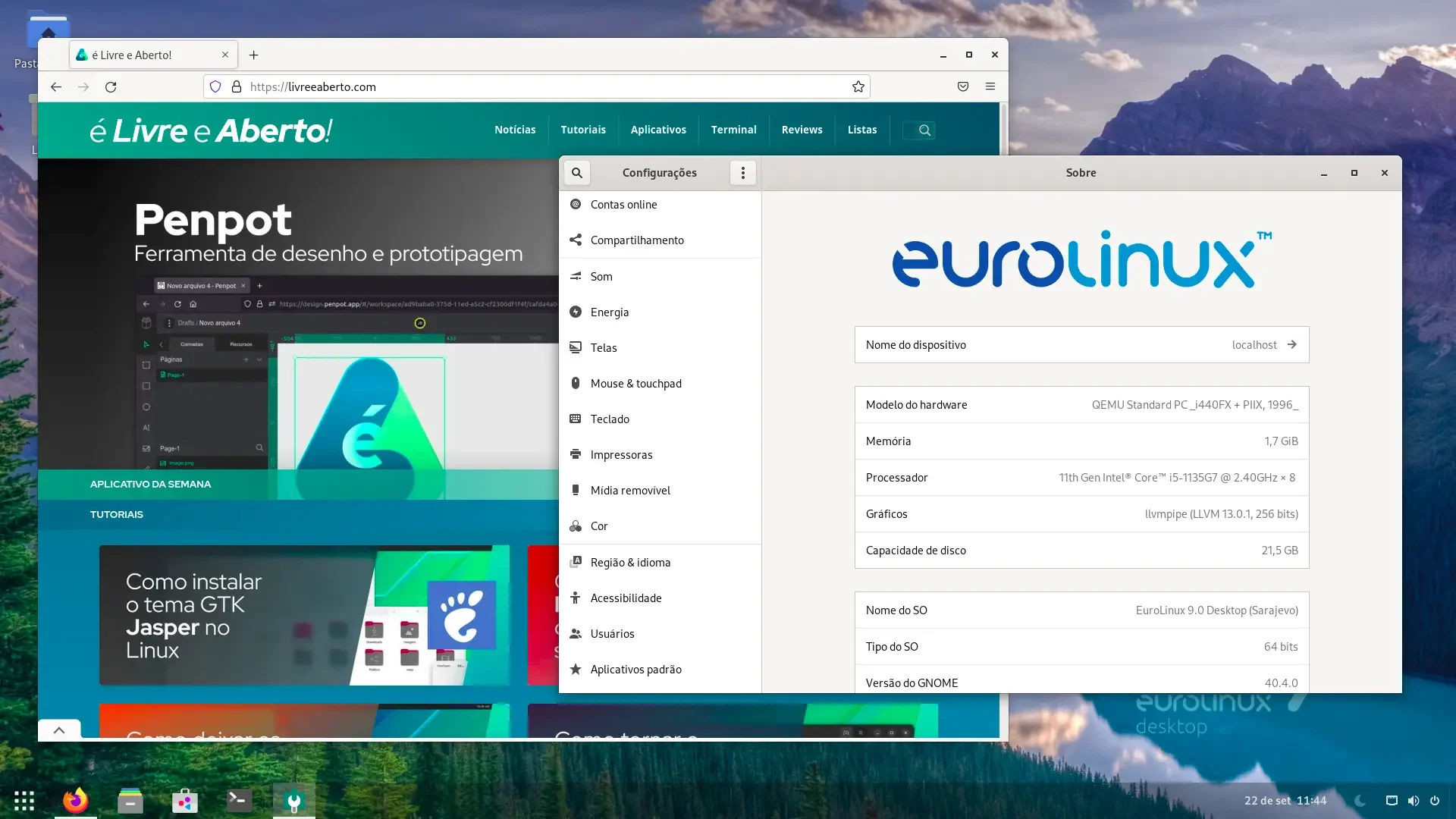Select Impressoras panel
Screen dimensions: 1456x819
tap(660, 455)
